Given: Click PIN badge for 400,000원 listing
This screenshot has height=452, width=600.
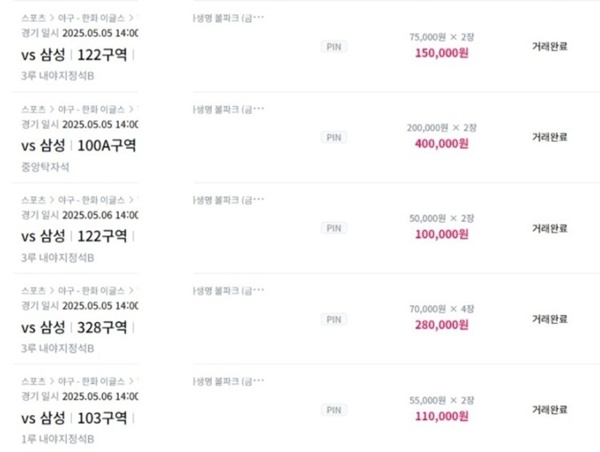Looking at the screenshot, I should click(334, 137).
